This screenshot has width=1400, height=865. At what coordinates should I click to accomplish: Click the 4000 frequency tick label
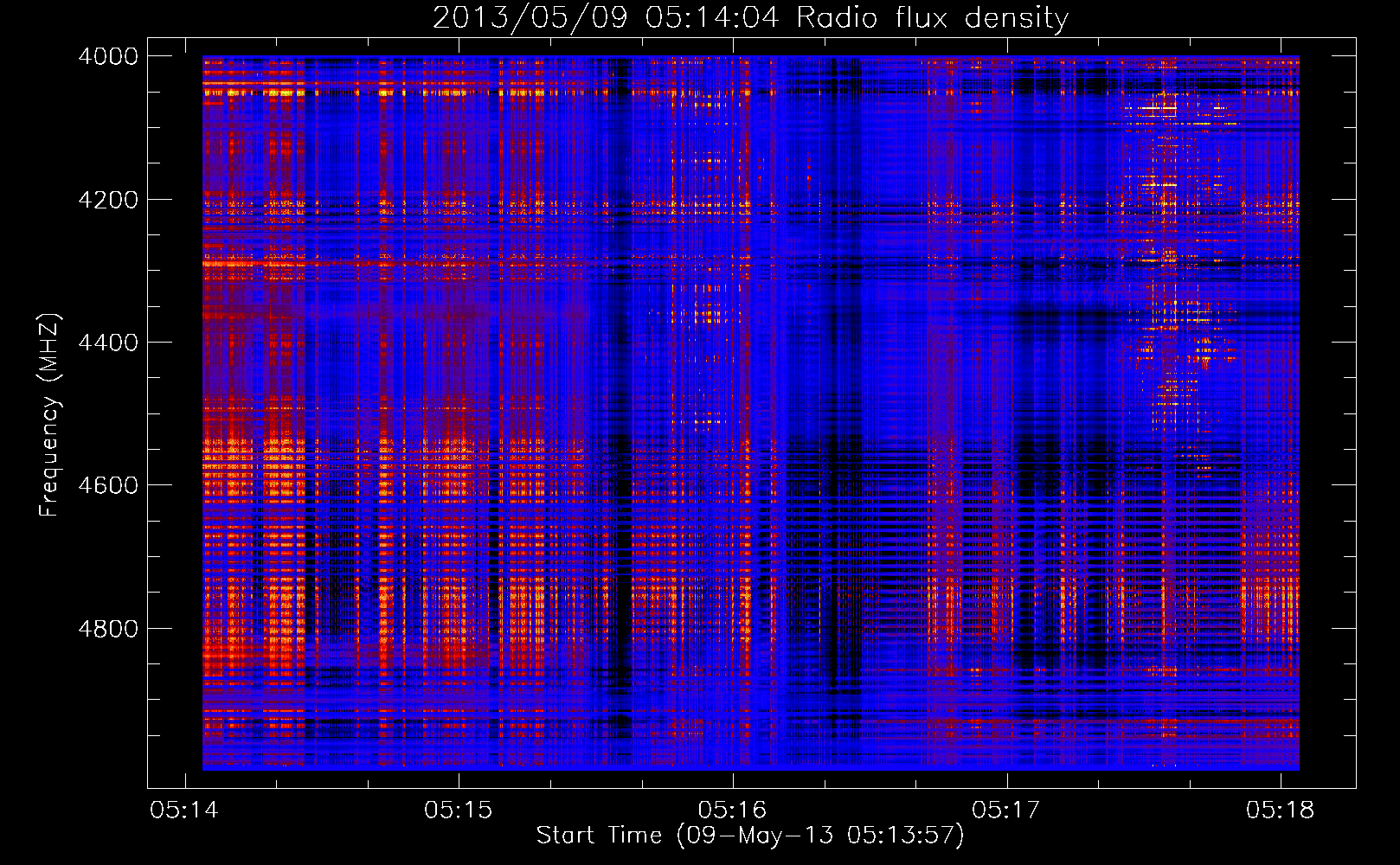pos(108,56)
